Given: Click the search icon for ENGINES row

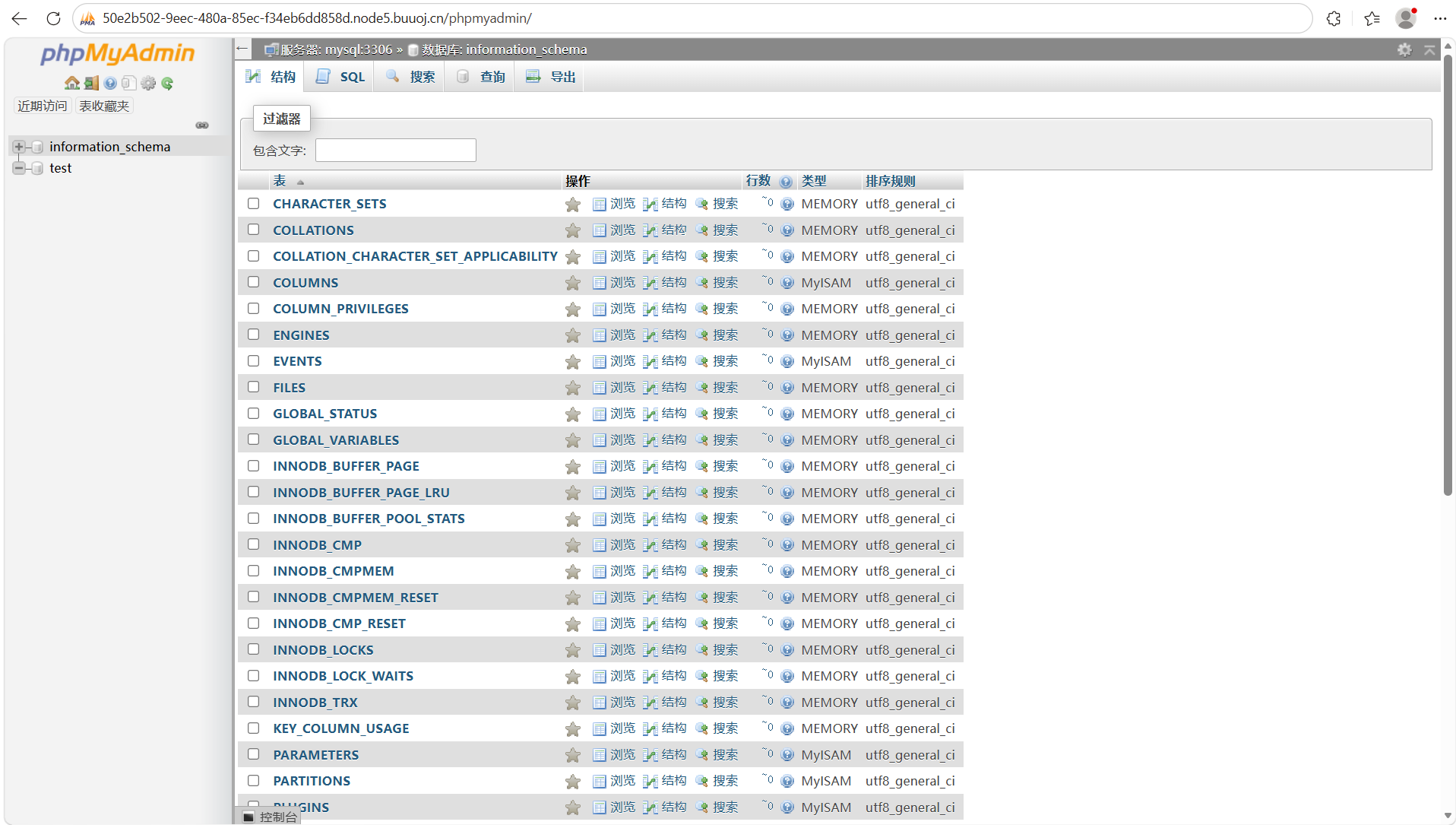Looking at the screenshot, I should pyautogui.click(x=701, y=335).
